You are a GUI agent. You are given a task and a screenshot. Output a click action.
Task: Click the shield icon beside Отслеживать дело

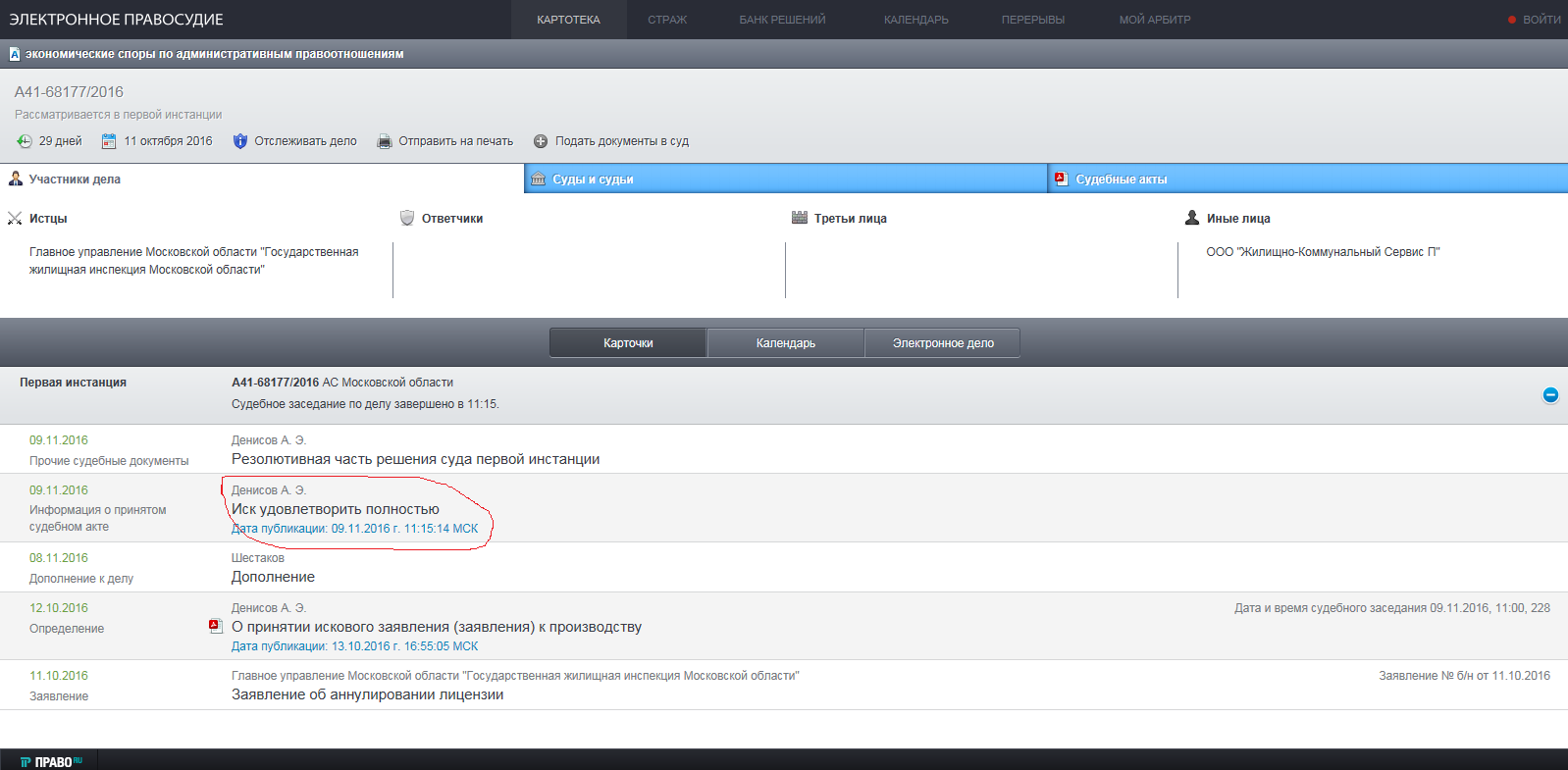click(240, 141)
